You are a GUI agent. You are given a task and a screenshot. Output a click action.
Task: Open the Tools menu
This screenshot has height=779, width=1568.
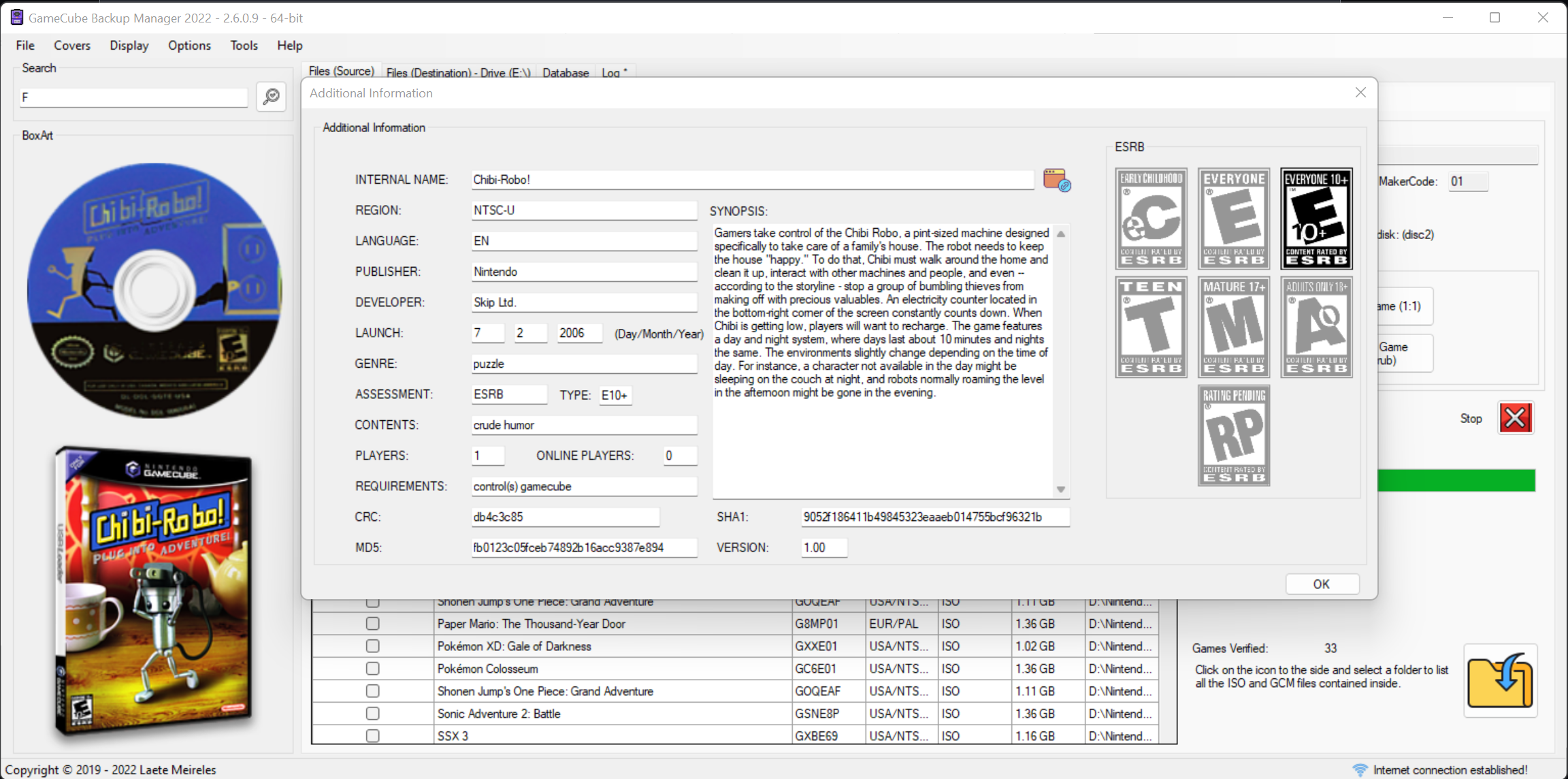pos(244,46)
